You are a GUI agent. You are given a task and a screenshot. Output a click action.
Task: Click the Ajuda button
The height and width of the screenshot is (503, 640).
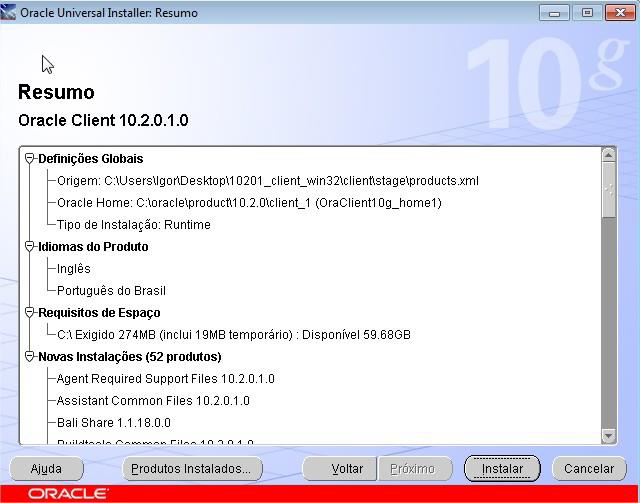pos(46,469)
